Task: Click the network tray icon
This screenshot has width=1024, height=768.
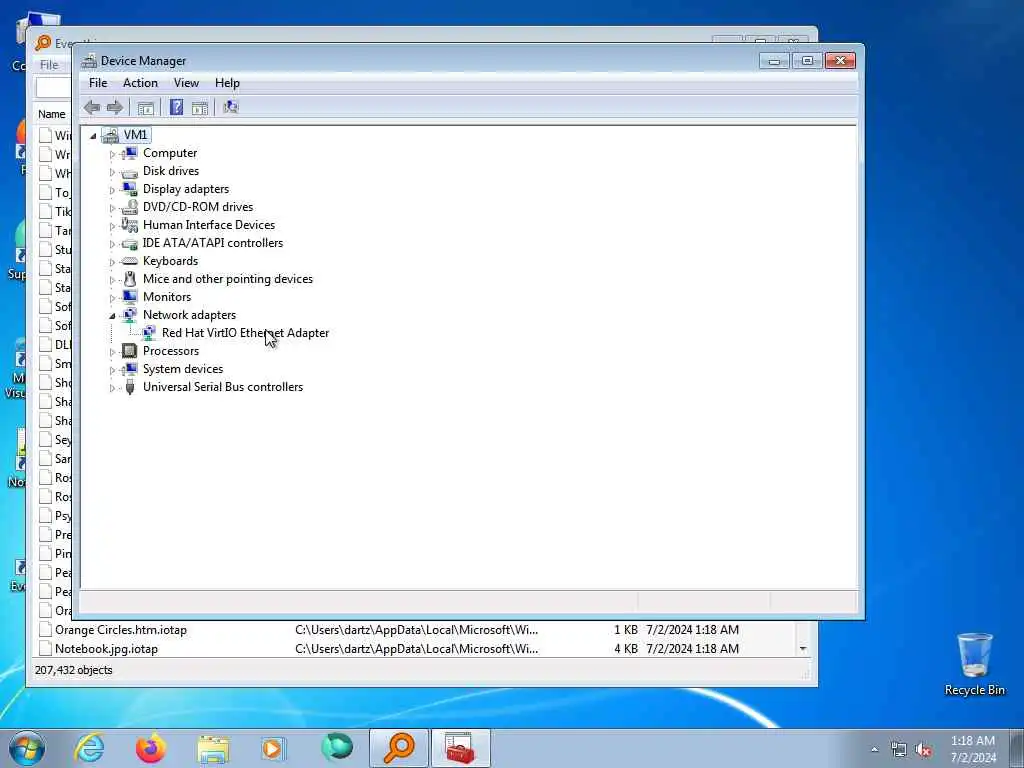Action: pyautogui.click(x=899, y=750)
